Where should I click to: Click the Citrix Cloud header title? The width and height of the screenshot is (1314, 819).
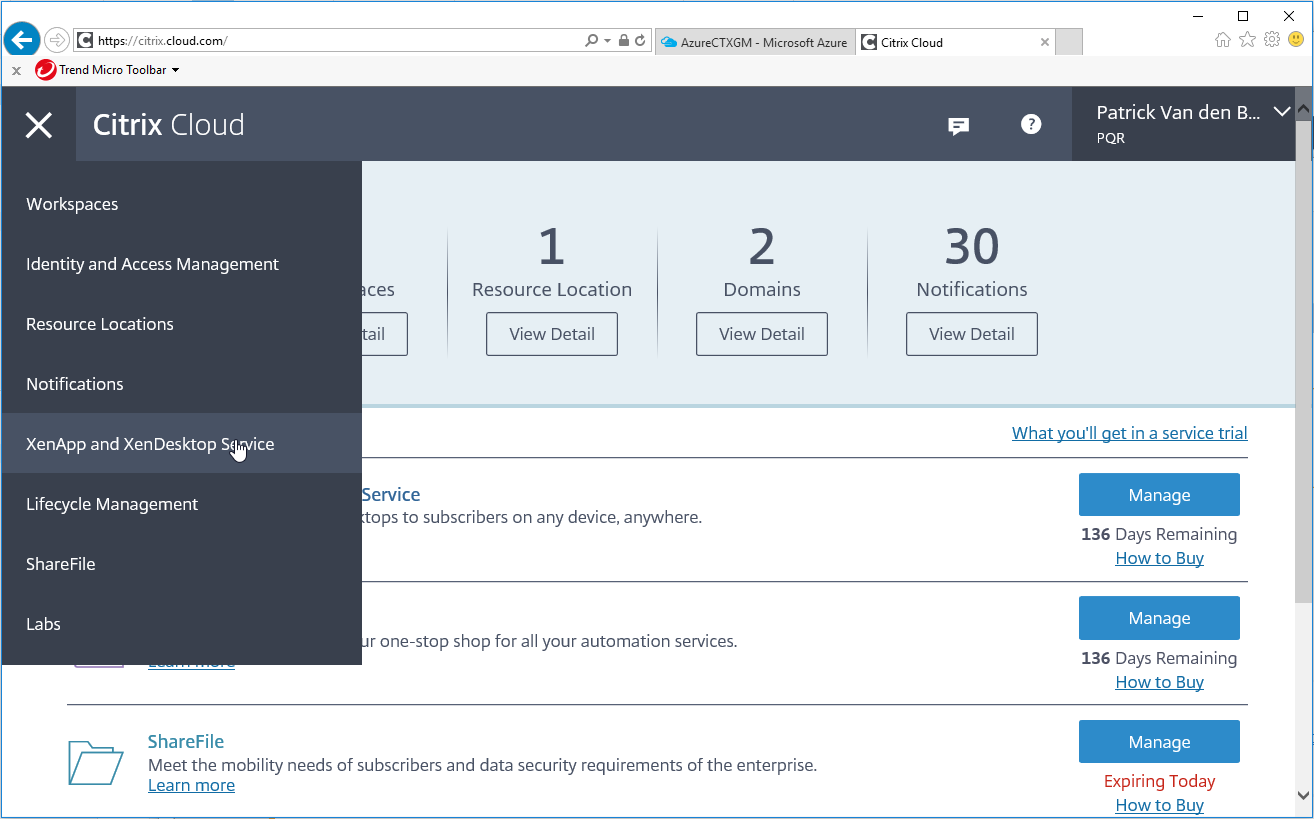pos(168,124)
